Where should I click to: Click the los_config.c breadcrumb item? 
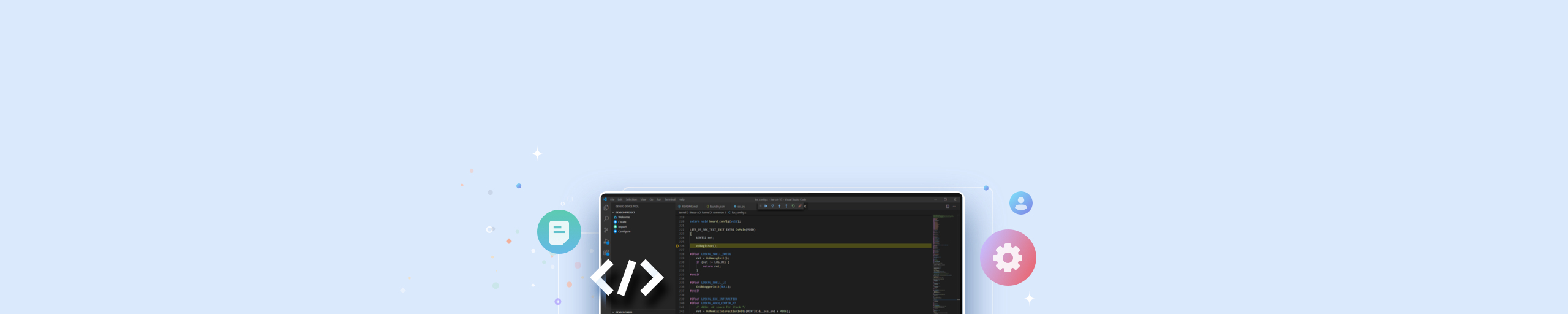pyautogui.click(x=739, y=212)
